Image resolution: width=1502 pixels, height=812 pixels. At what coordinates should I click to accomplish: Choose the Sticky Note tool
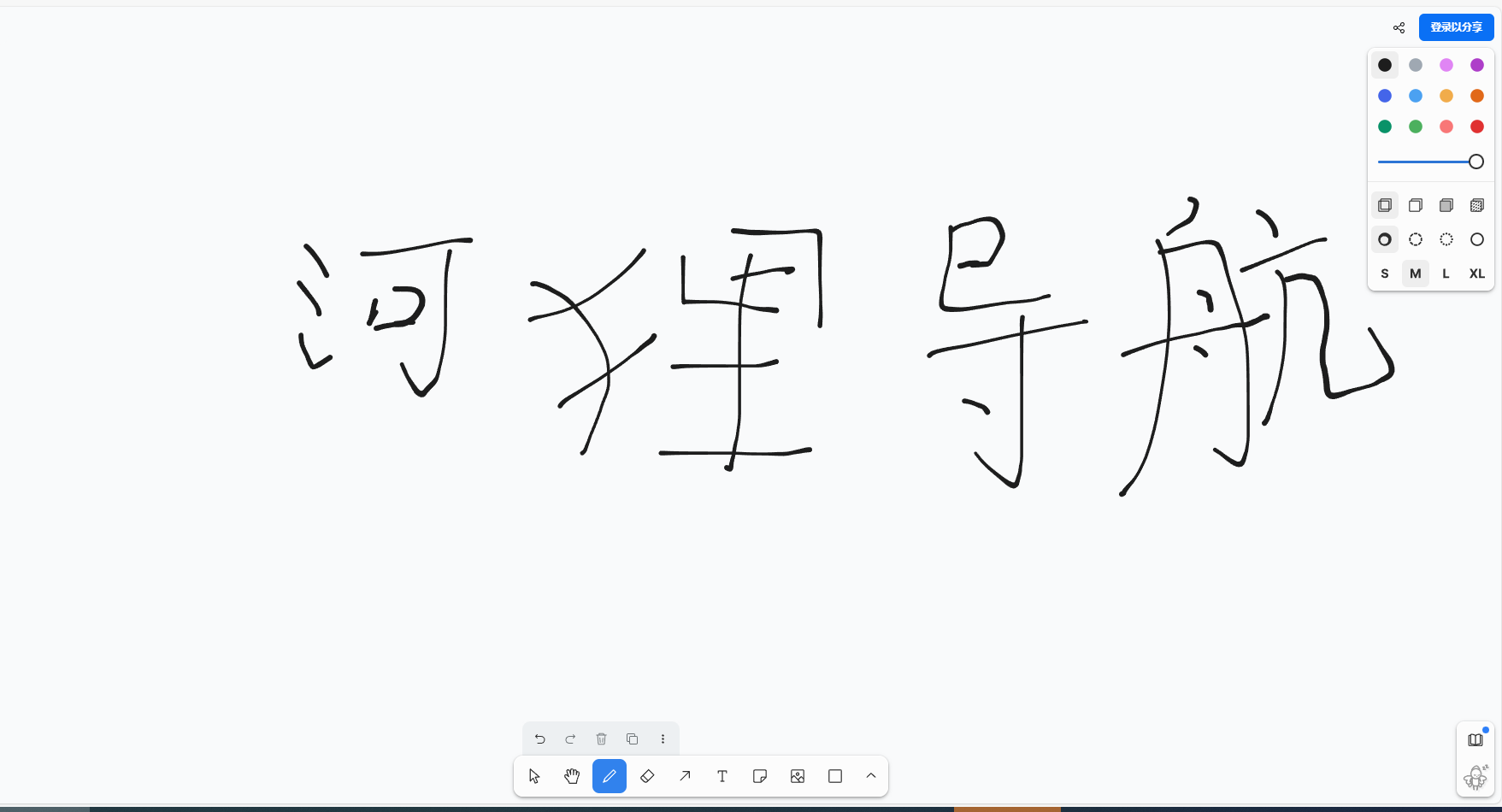click(x=760, y=776)
